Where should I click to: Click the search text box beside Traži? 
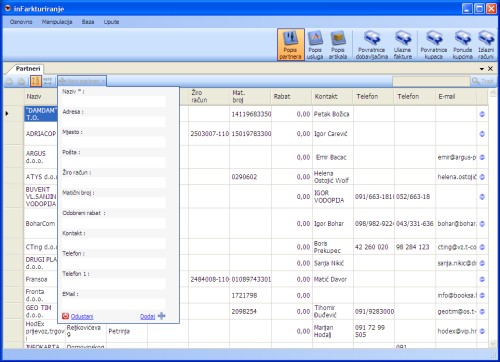pyautogui.click(x=431, y=81)
